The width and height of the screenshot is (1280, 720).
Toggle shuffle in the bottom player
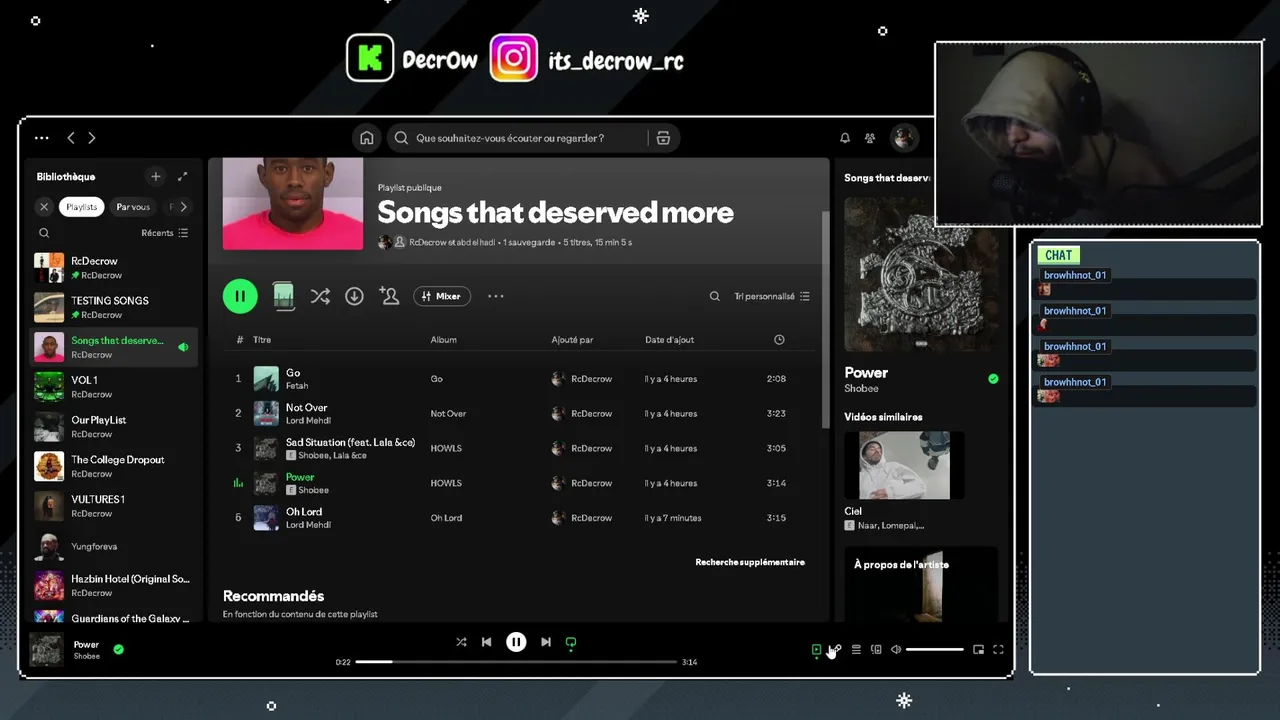coord(461,642)
